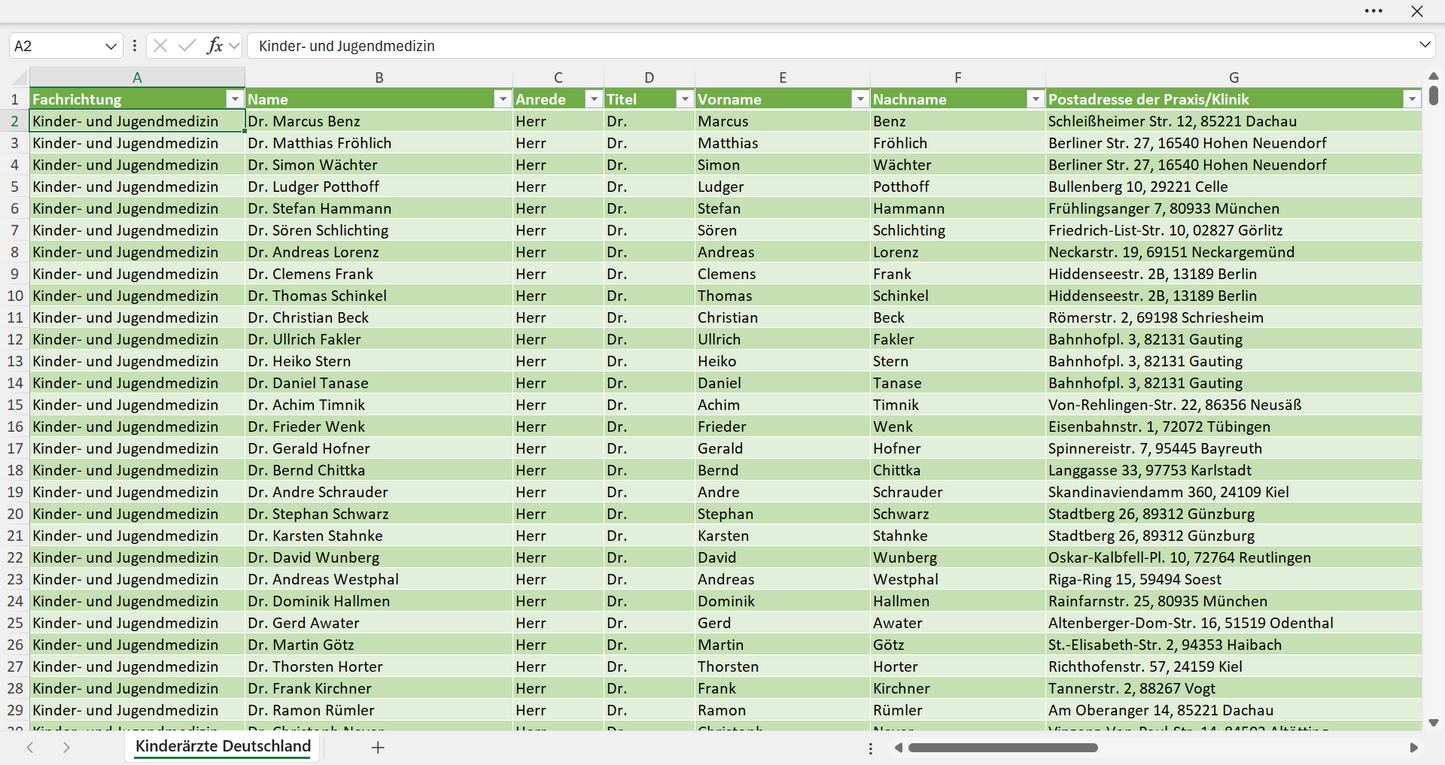
Task: Click address Frühlingsanger 7, 80933 München
Action: (1234, 209)
